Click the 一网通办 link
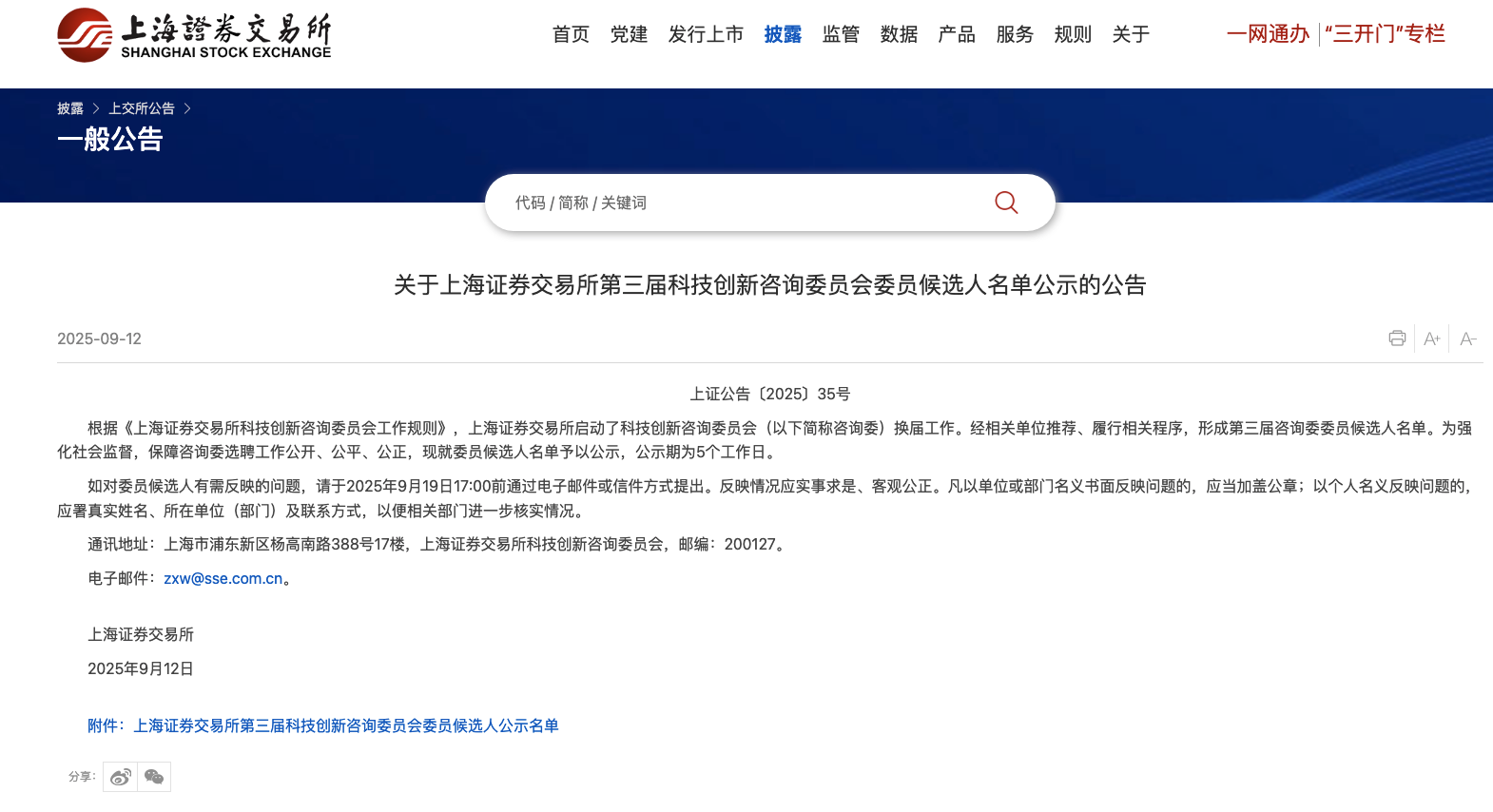1493x812 pixels. pyautogui.click(x=1268, y=34)
